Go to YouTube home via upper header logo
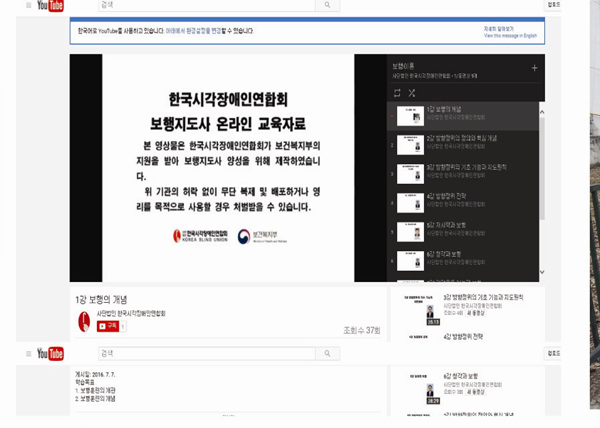Screen dimensions: 600x428 tap(50, 5)
